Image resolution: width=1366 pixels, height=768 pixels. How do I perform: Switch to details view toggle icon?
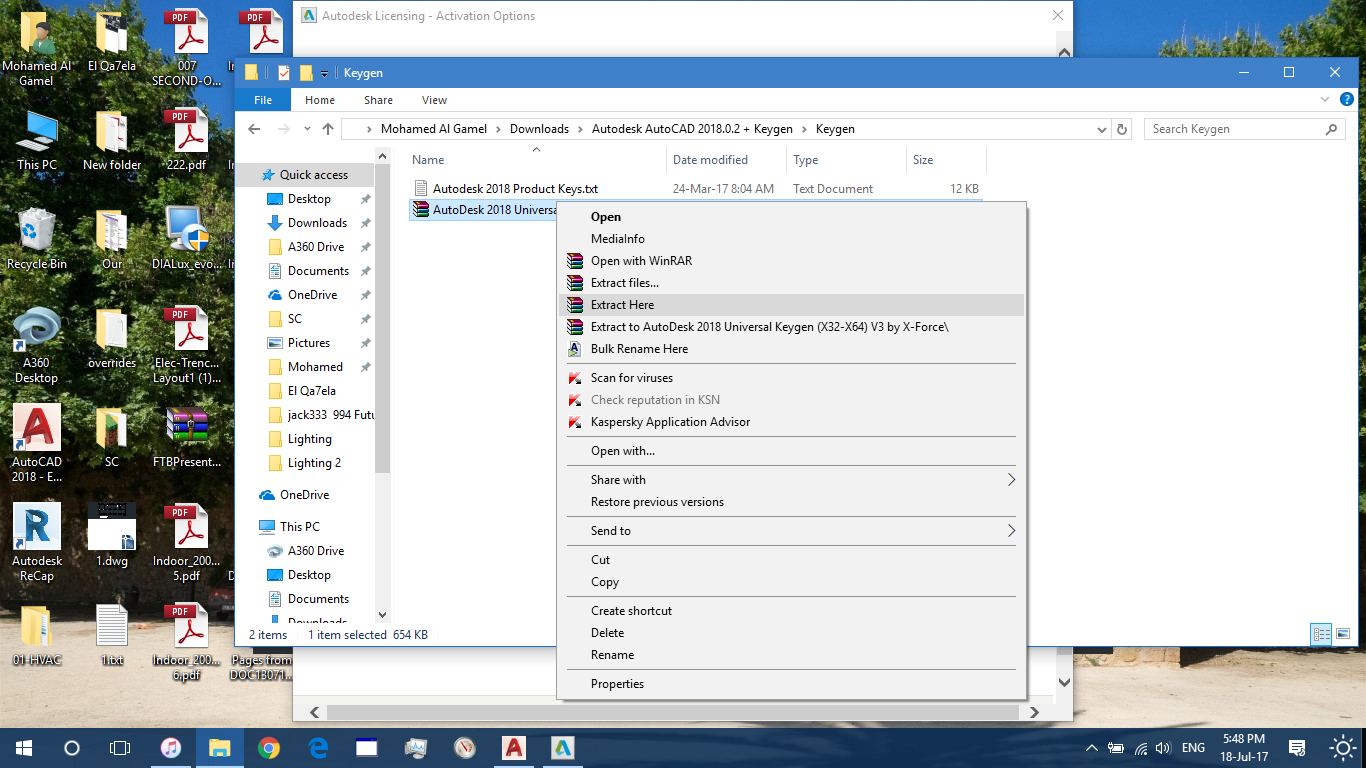[1321, 634]
